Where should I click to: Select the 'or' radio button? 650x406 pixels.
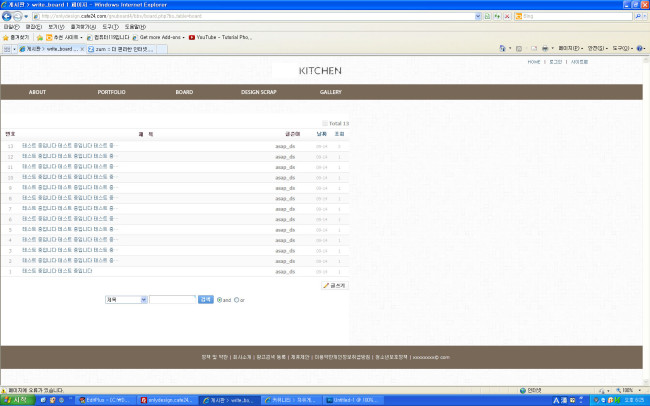click(x=236, y=299)
